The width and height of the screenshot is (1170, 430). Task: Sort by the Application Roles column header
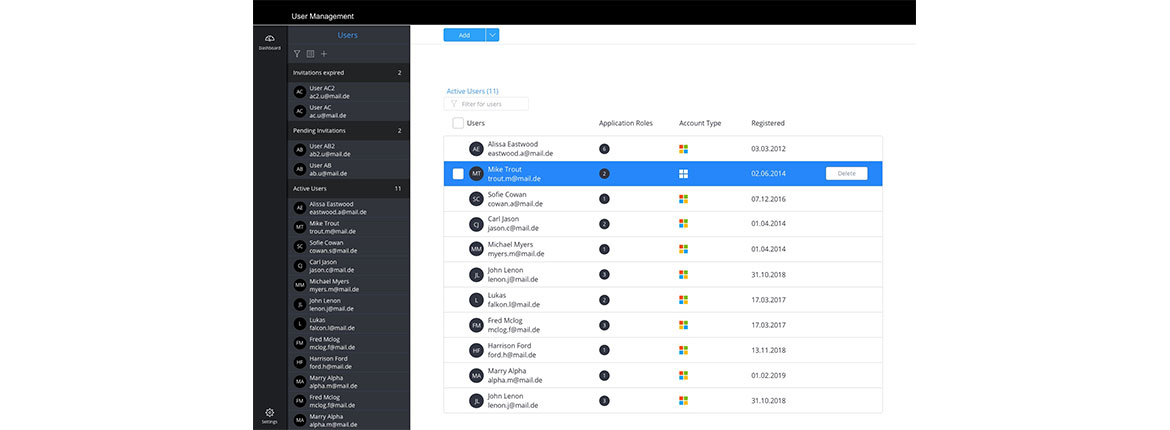[625, 123]
